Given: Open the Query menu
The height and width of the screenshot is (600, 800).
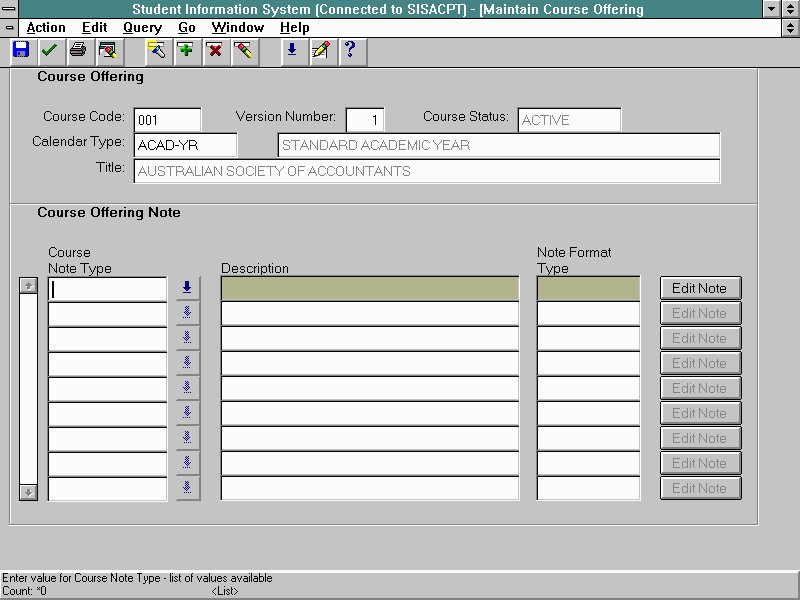Looking at the screenshot, I should [142, 28].
